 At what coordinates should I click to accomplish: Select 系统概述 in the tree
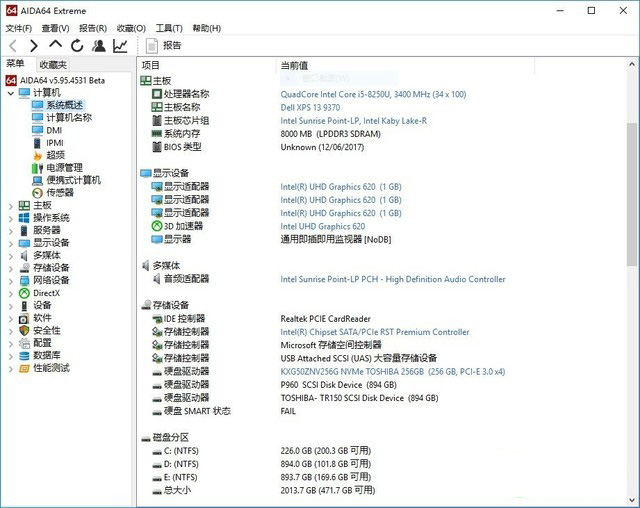tap(64, 105)
